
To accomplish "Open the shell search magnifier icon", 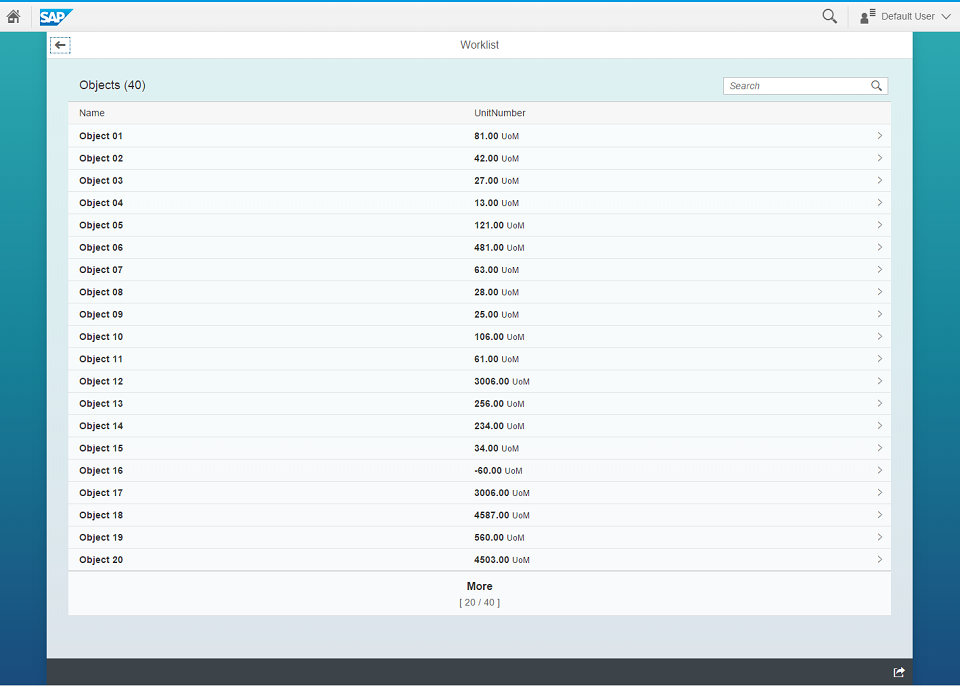I will point(829,16).
